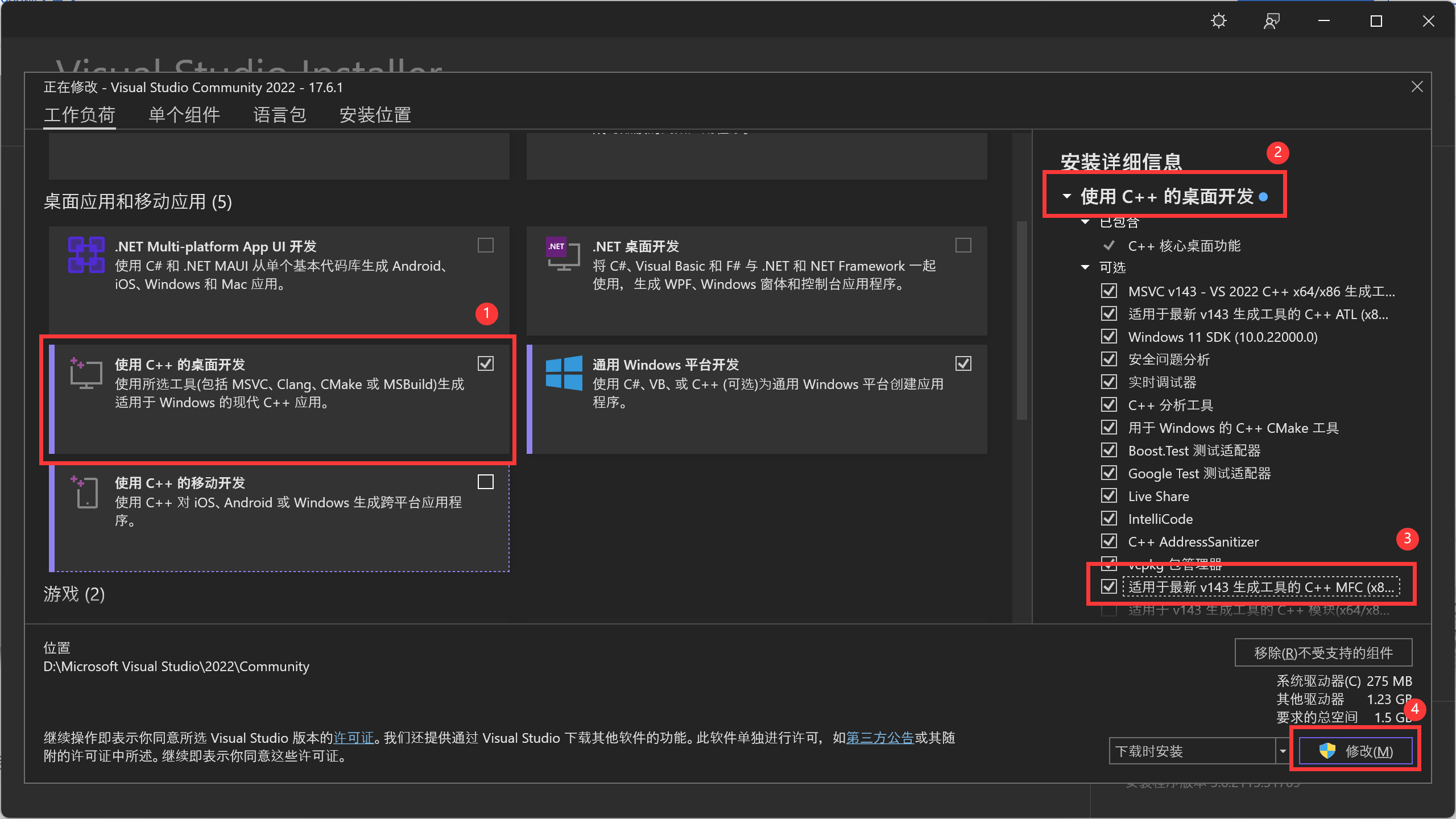Open the feedback icon in title bar
The width and height of the screenshot is (1456, 819).
(1271, 22)
